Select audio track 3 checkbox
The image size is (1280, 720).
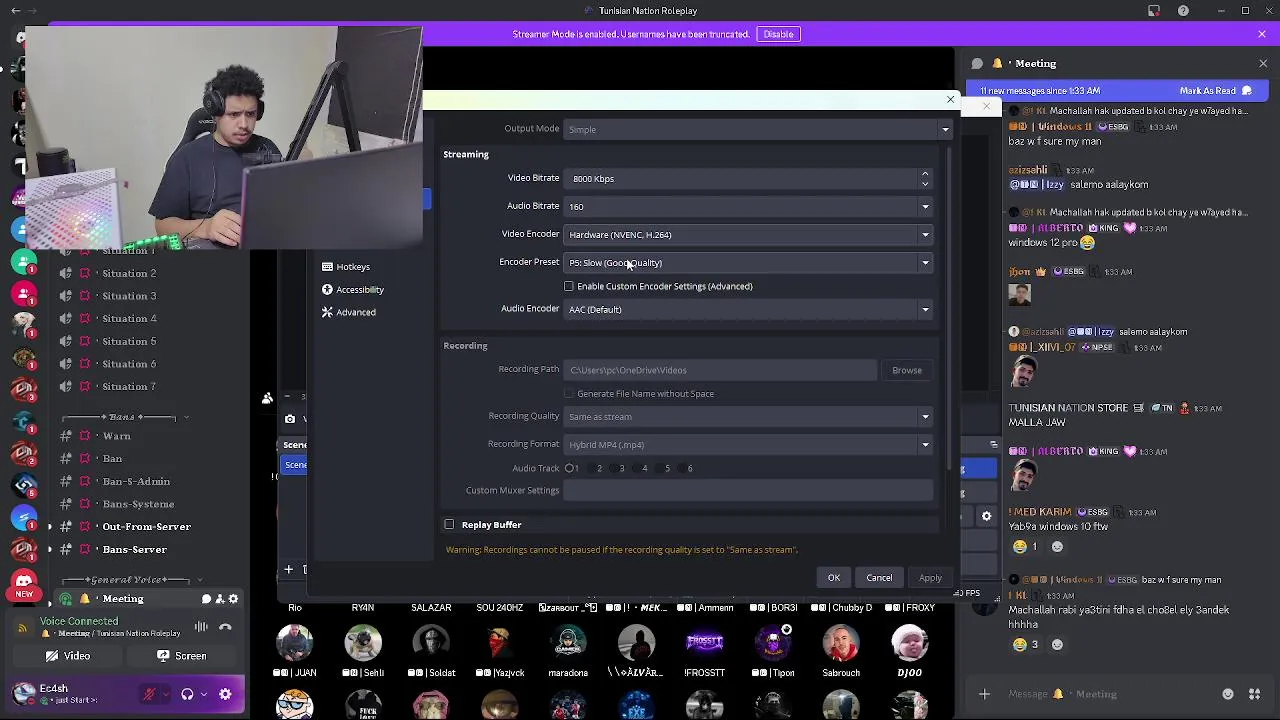[615, 468]
